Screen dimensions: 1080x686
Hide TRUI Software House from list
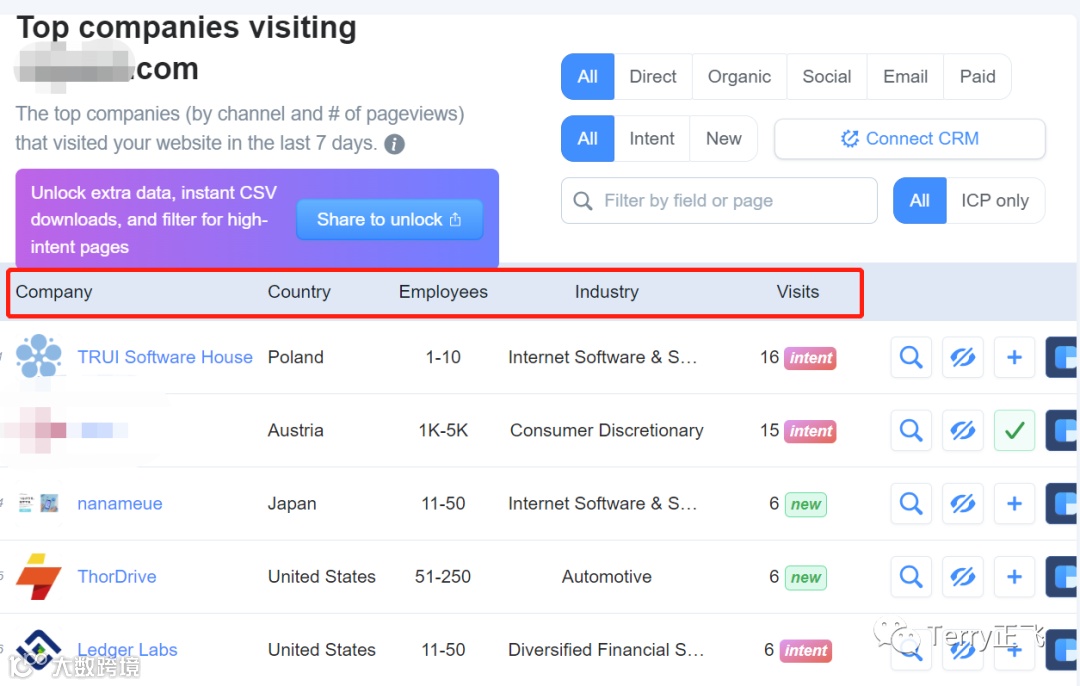[x=962, y=357]
